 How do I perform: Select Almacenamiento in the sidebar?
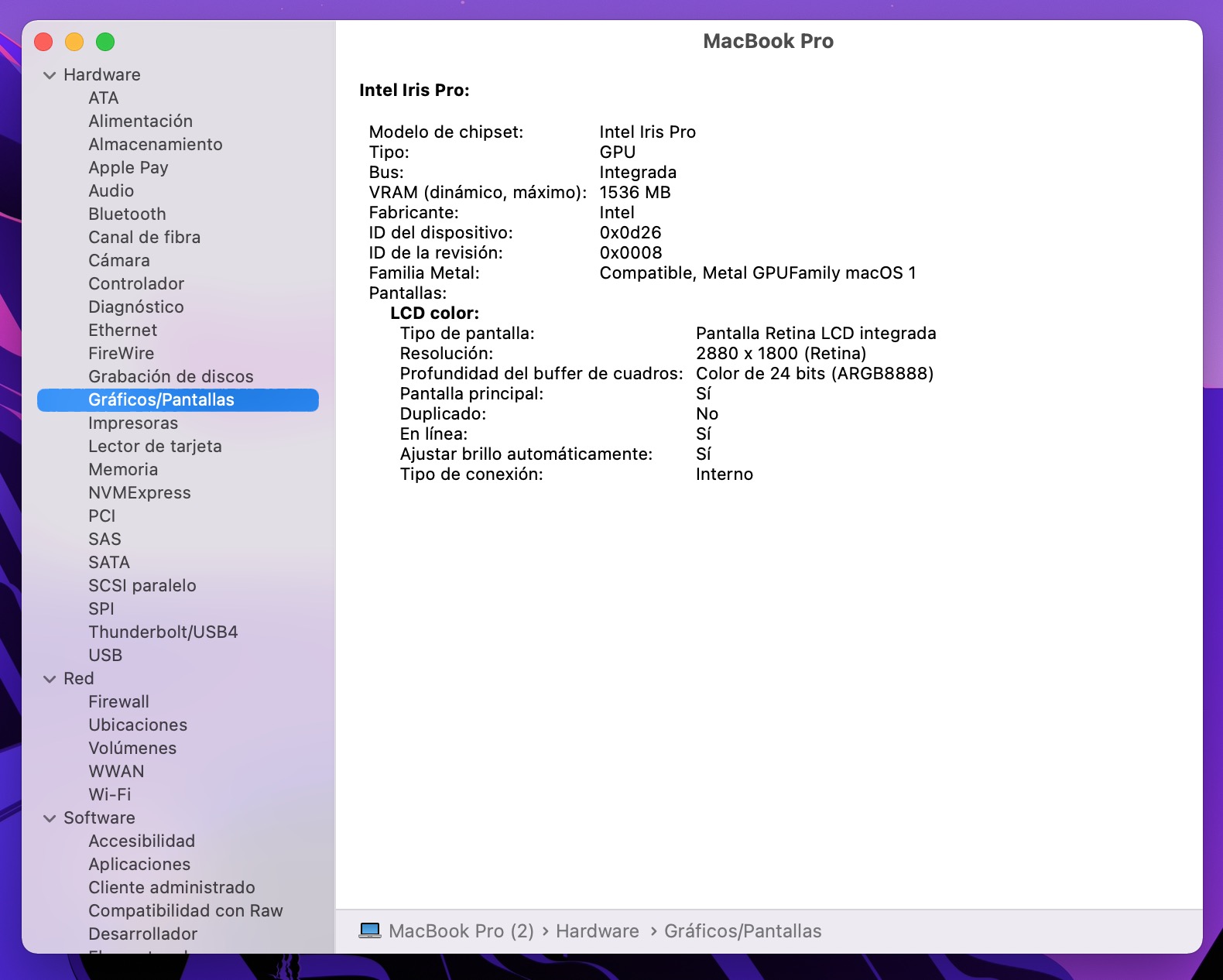pos(155,144)
